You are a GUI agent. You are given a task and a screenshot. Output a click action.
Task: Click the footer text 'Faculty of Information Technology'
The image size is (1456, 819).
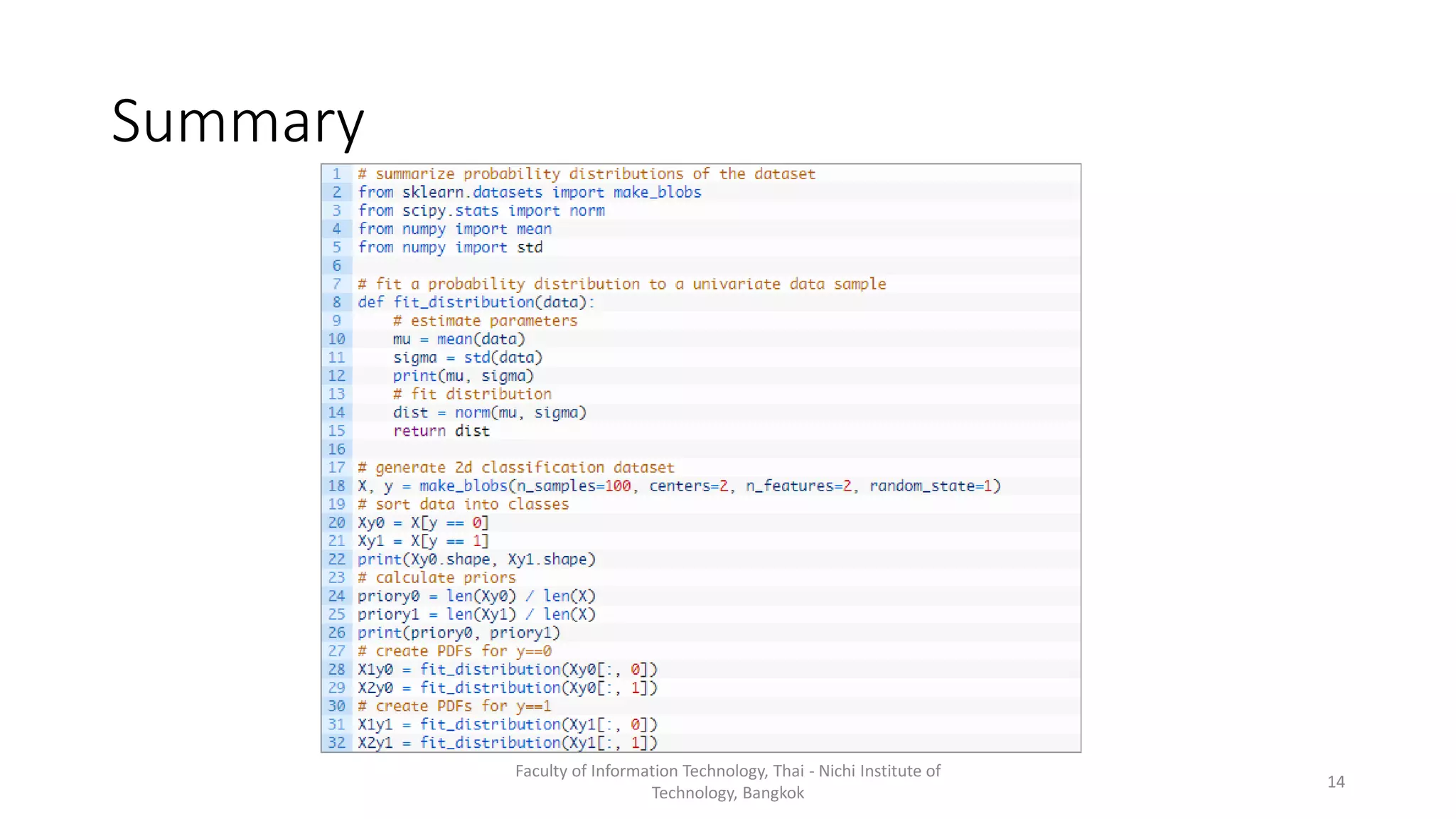tap(641, 771)
